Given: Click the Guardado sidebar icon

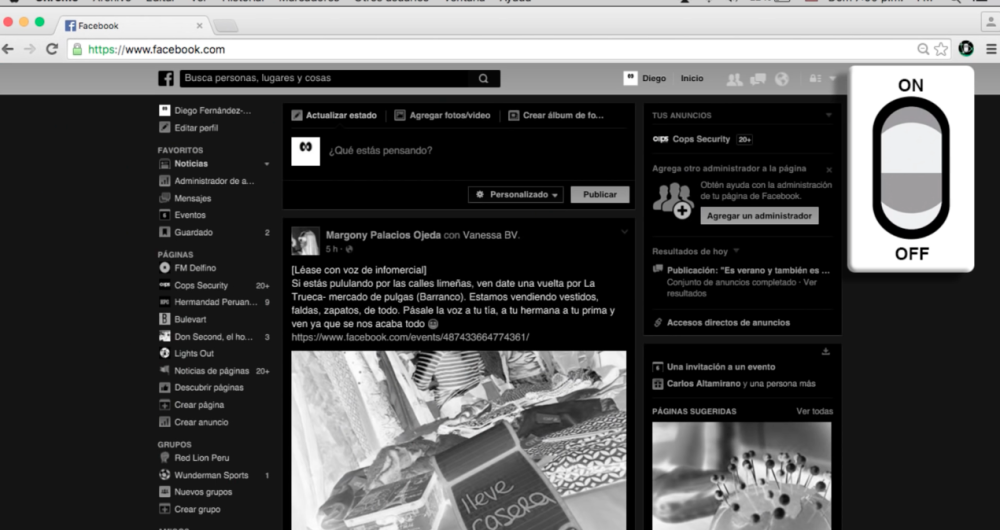Looking at the screenshot, I should pyautogui.click(x=165, y=232).
